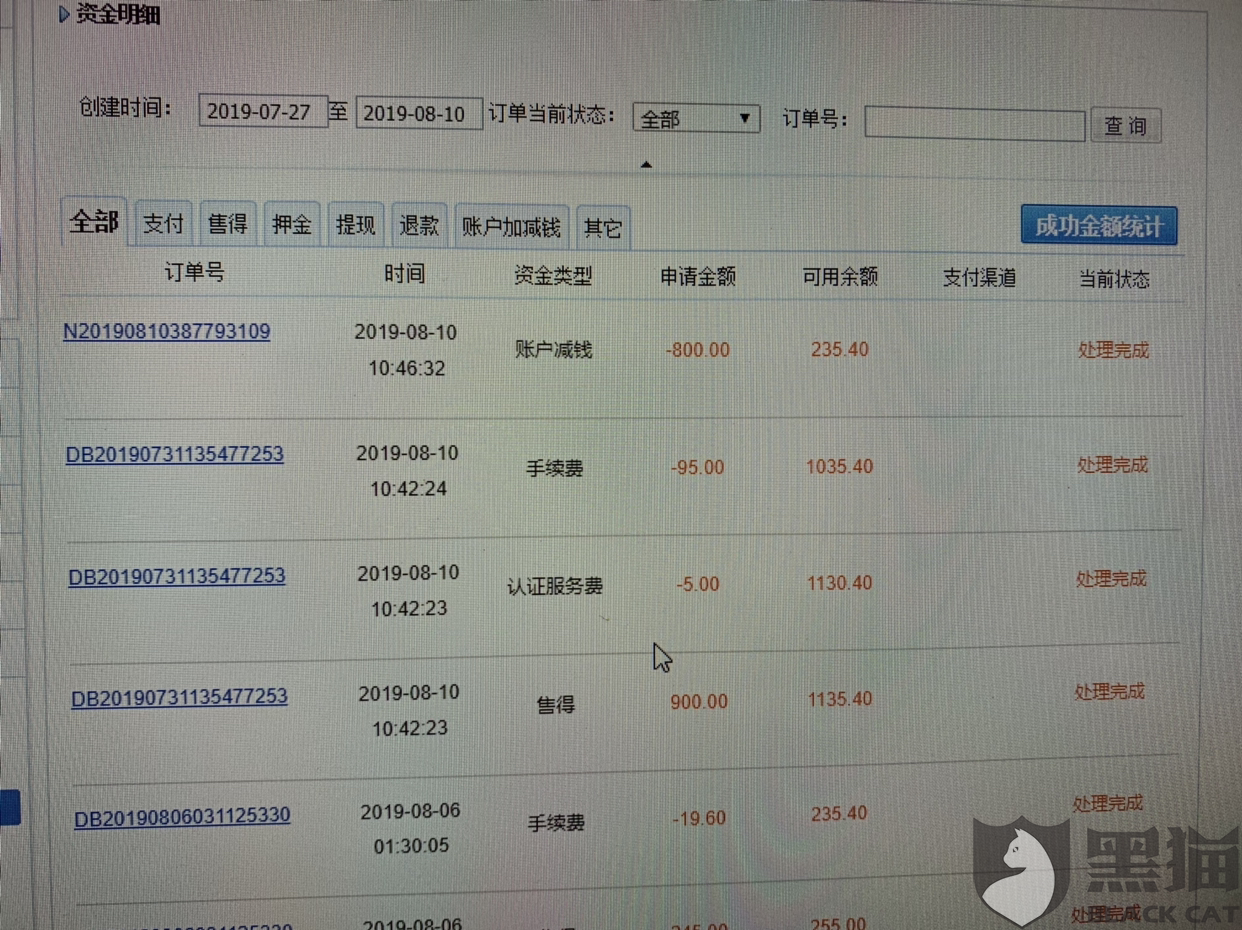Click the start date field 2019-07-27

[263, 112]
